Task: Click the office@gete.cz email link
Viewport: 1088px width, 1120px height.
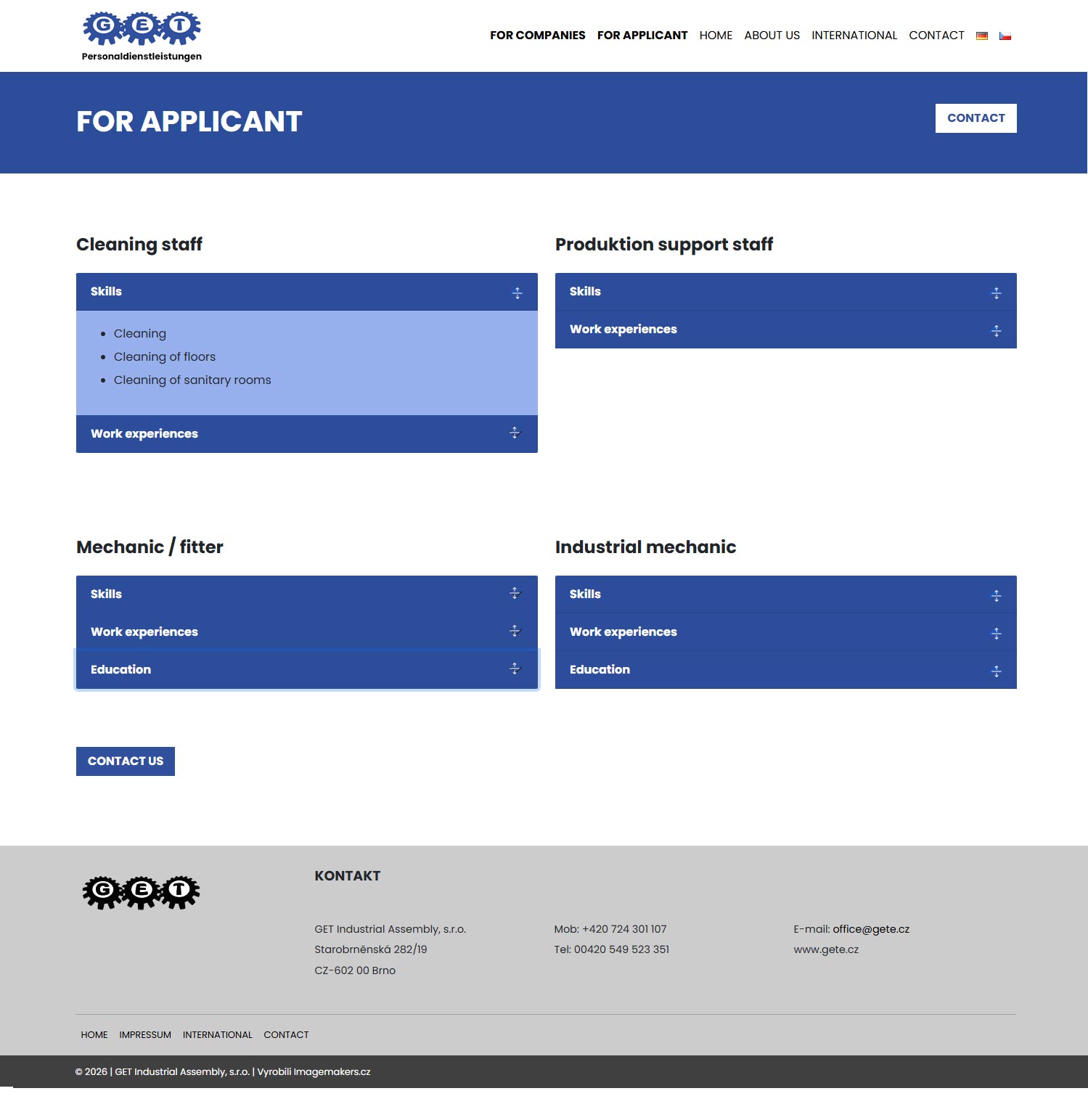Action: 870,929
